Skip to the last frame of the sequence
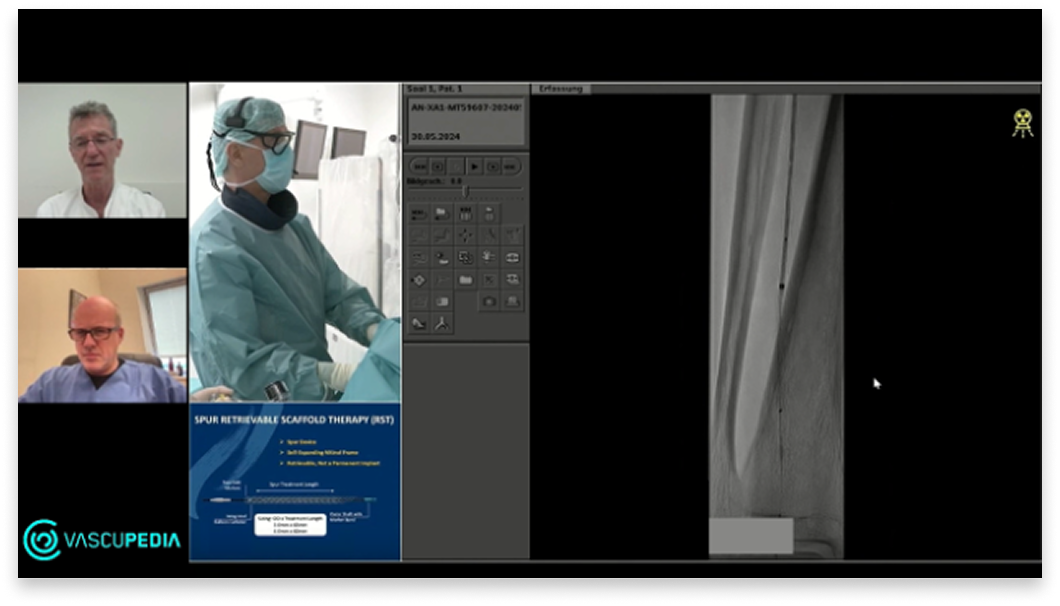The width and height of the screenshot is (1060, 606). coord(510,166)
